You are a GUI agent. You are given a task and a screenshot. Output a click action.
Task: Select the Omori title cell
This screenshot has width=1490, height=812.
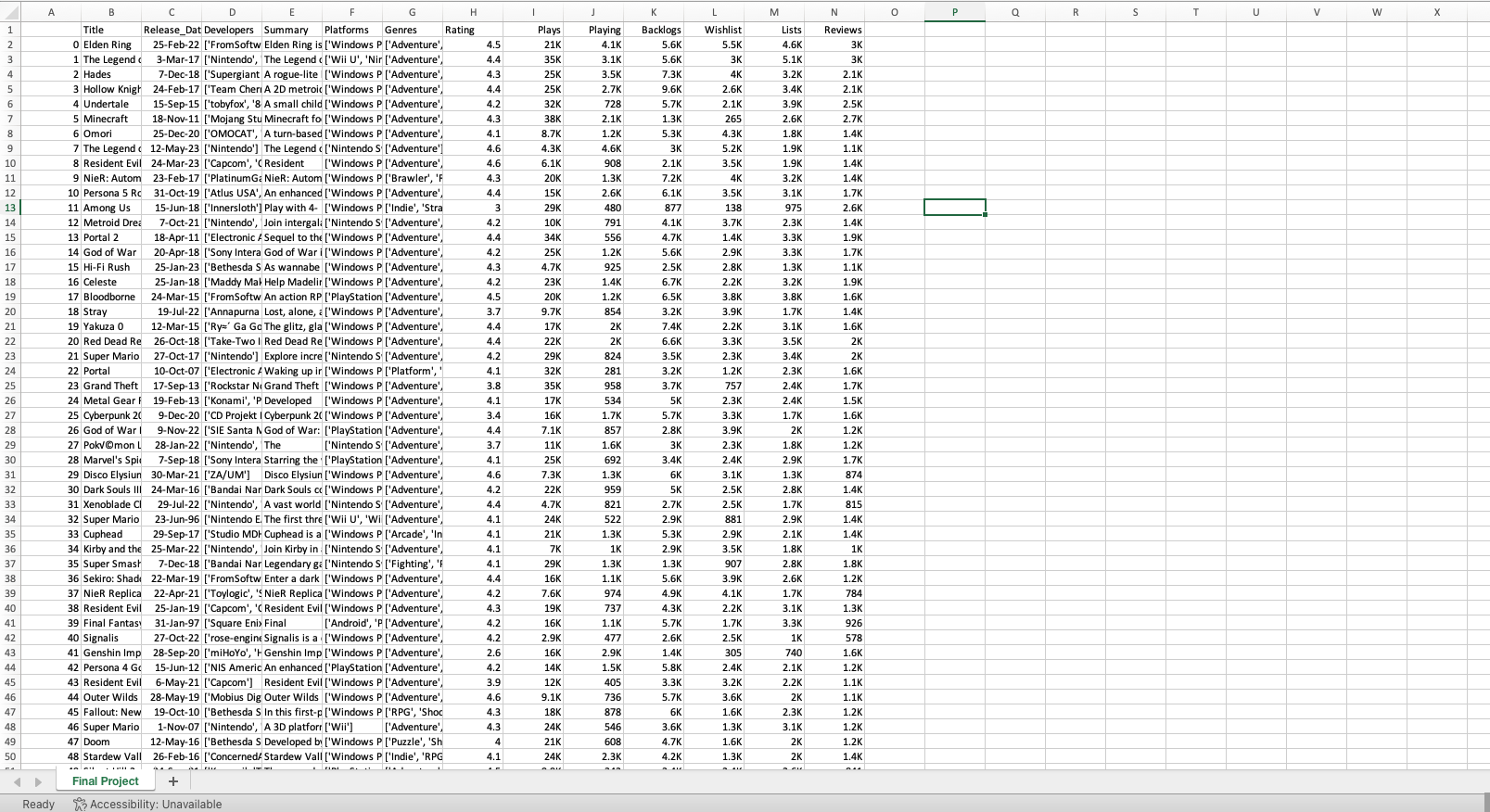(111, 133)
